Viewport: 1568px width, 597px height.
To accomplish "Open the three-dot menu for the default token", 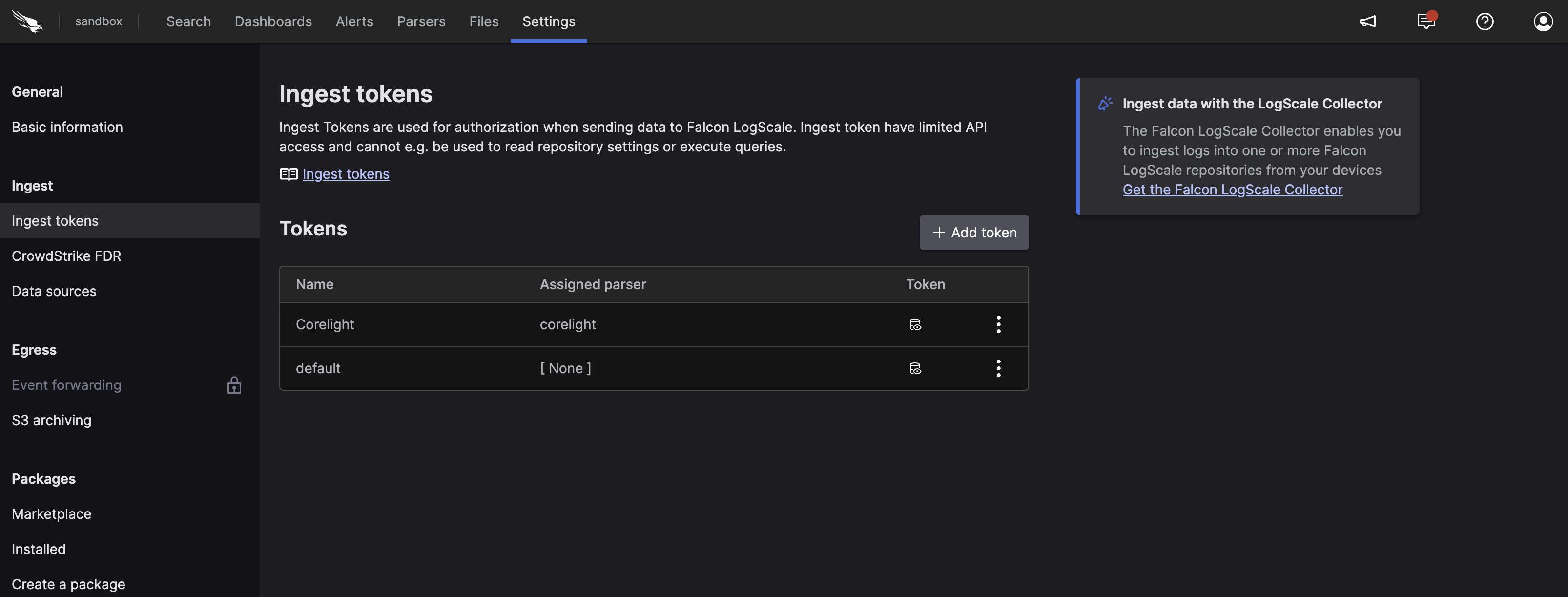I will pyautogui.click(x=998, y=368).
